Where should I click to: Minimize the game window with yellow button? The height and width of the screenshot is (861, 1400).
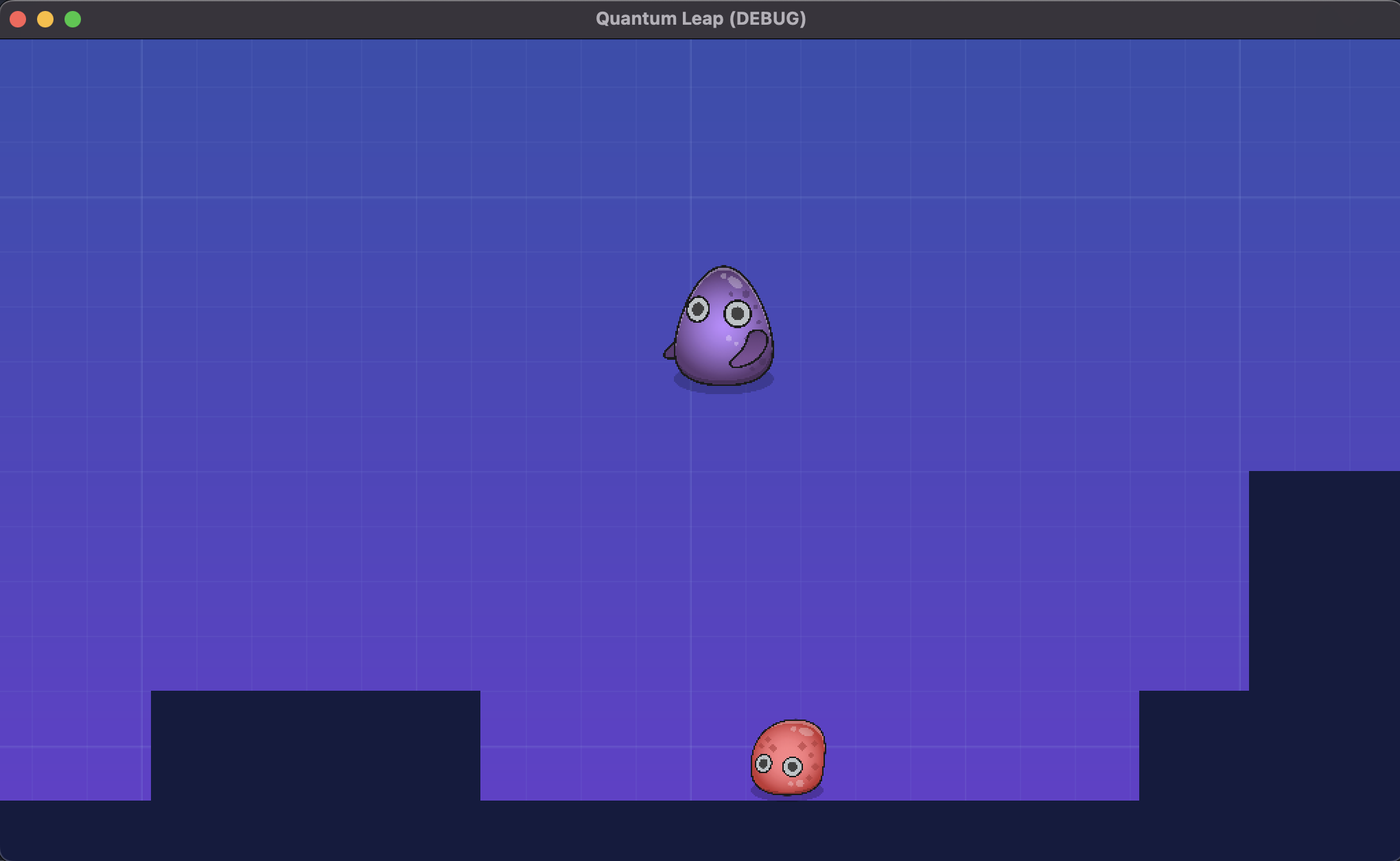[x=45, y=19]
